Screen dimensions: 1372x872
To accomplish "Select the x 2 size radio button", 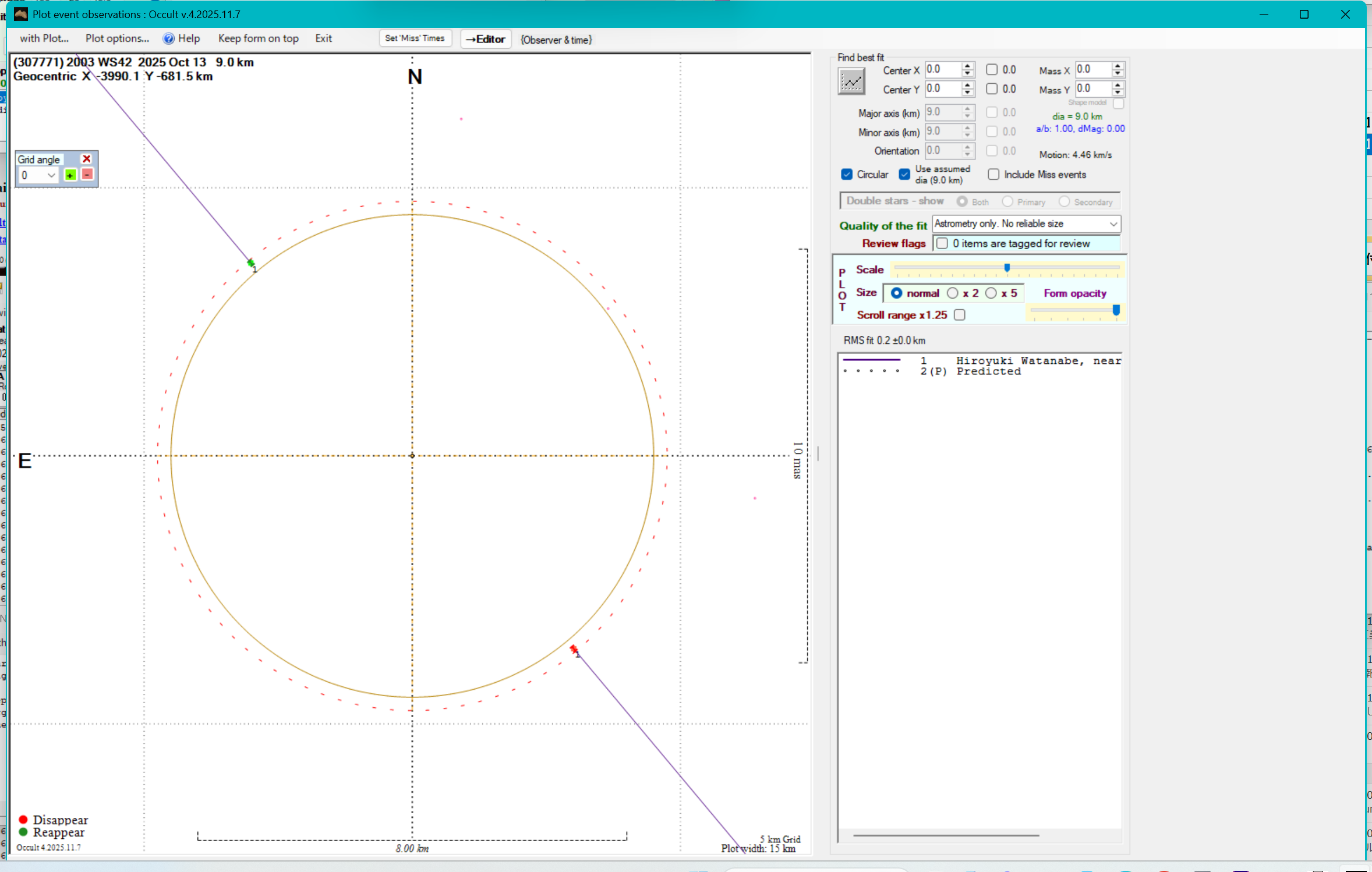I will [x=953, y=293].
